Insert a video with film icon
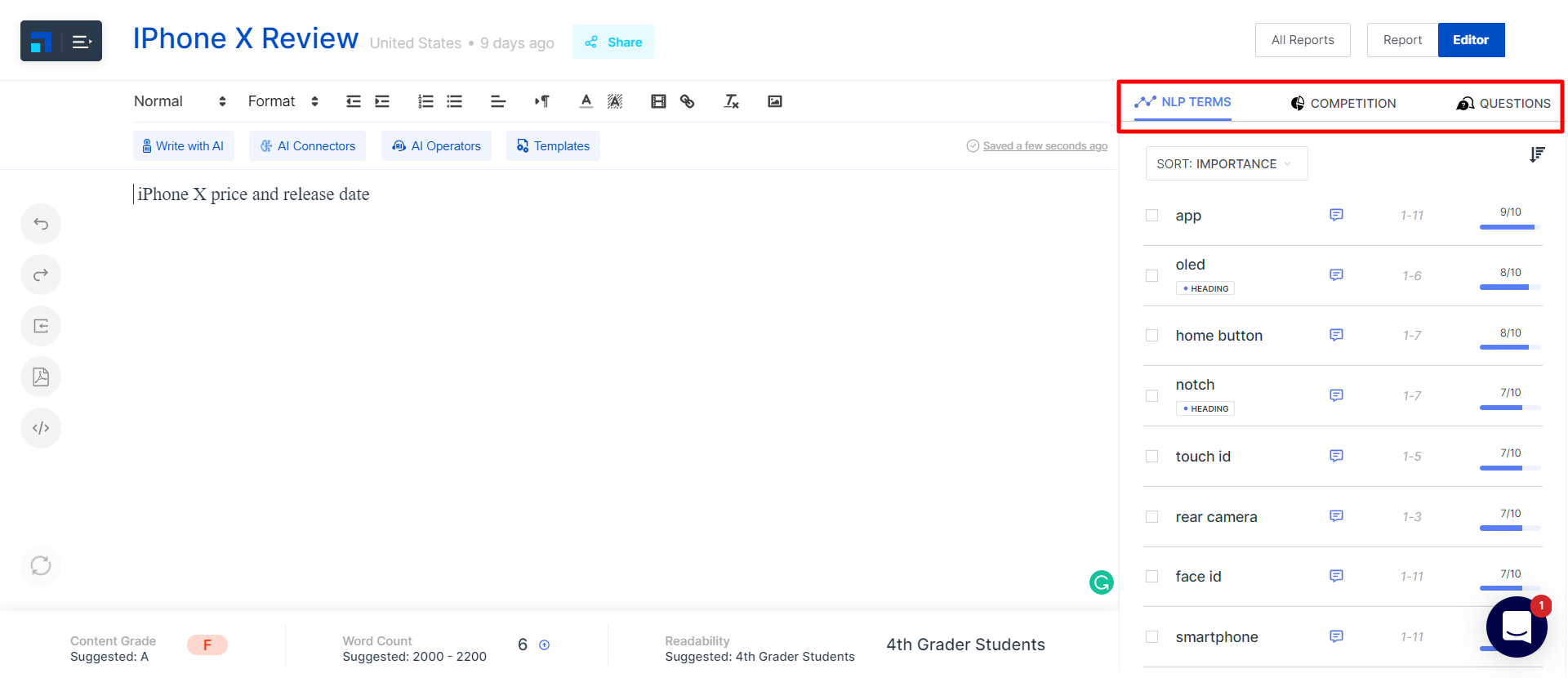 pos(658,101)
